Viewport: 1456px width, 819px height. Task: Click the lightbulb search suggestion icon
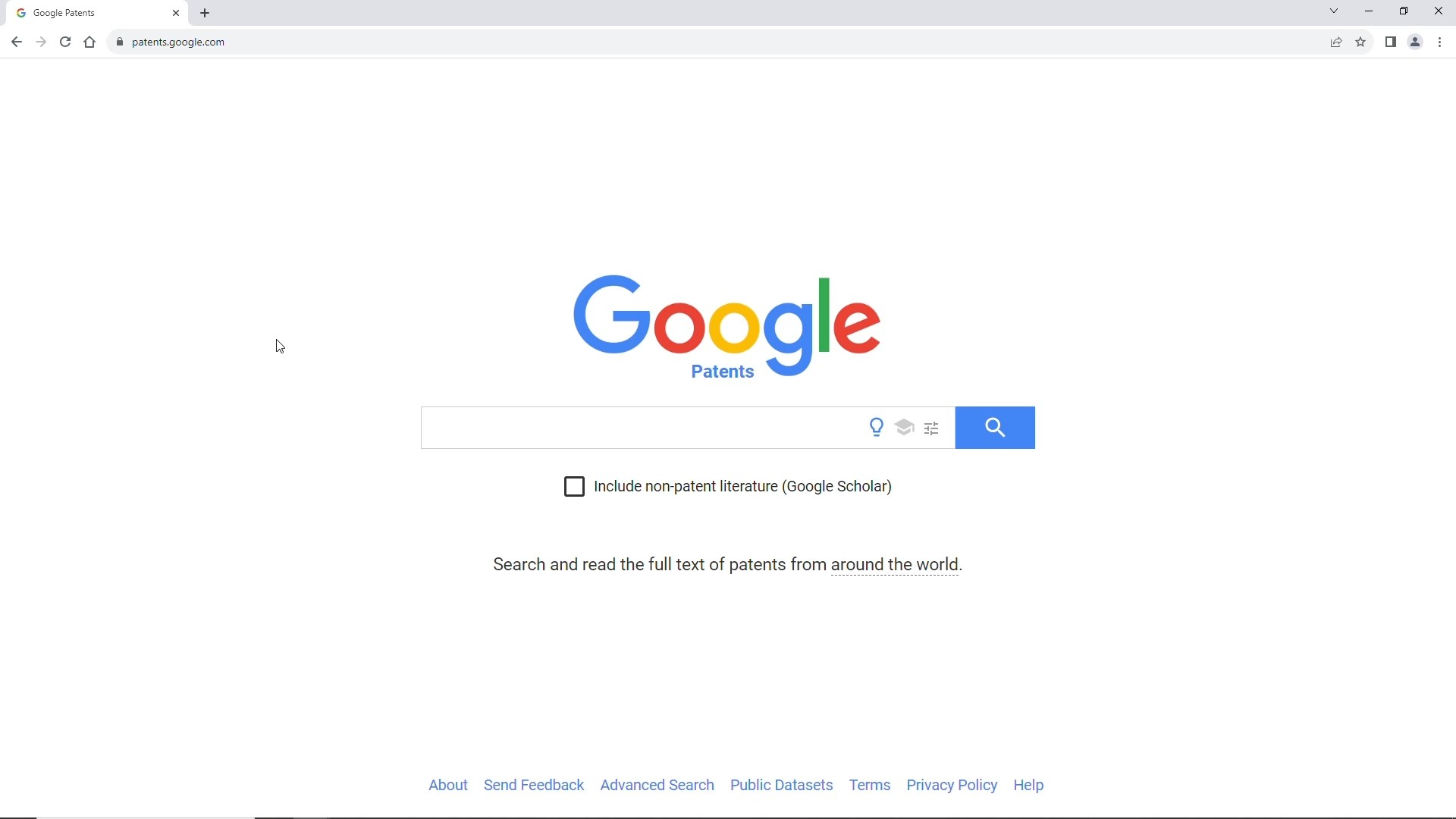tap(876, 427)
